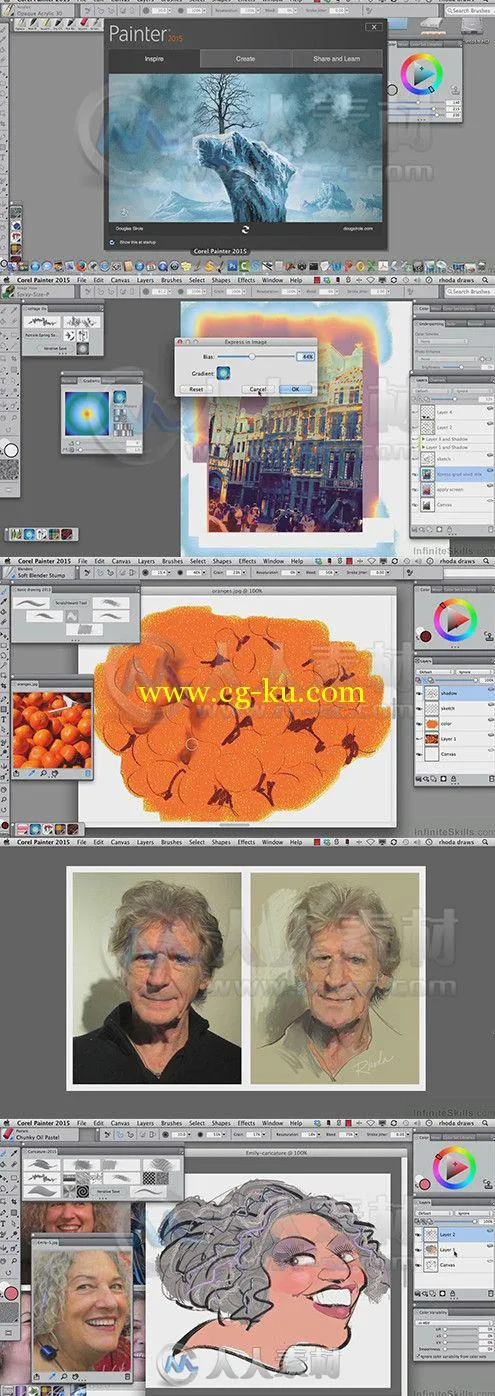The width and height of the screenshot is (495, 1396).
Task: Click the 44% Bias value field
Action: point(306,355)
